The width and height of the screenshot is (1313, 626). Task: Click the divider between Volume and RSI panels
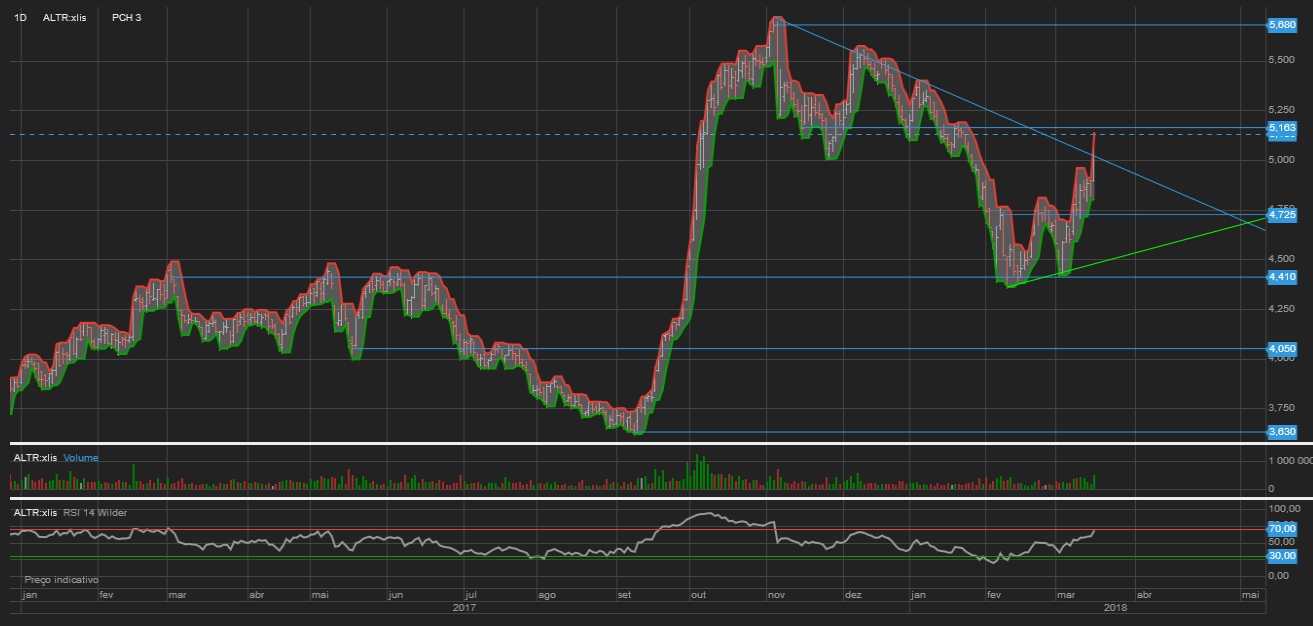pos(640,498)
